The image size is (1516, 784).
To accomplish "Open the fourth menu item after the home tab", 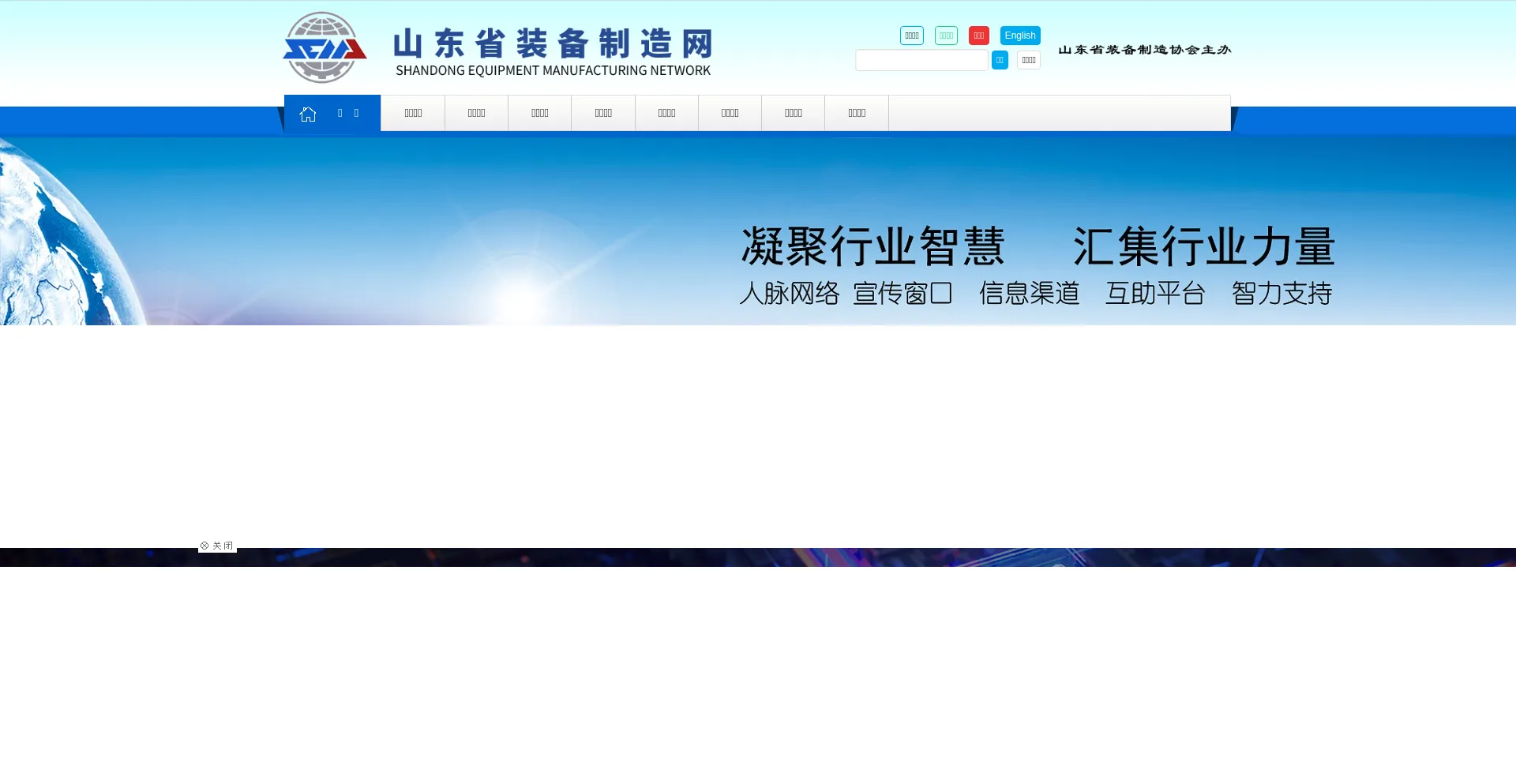I will coord(603,113).
